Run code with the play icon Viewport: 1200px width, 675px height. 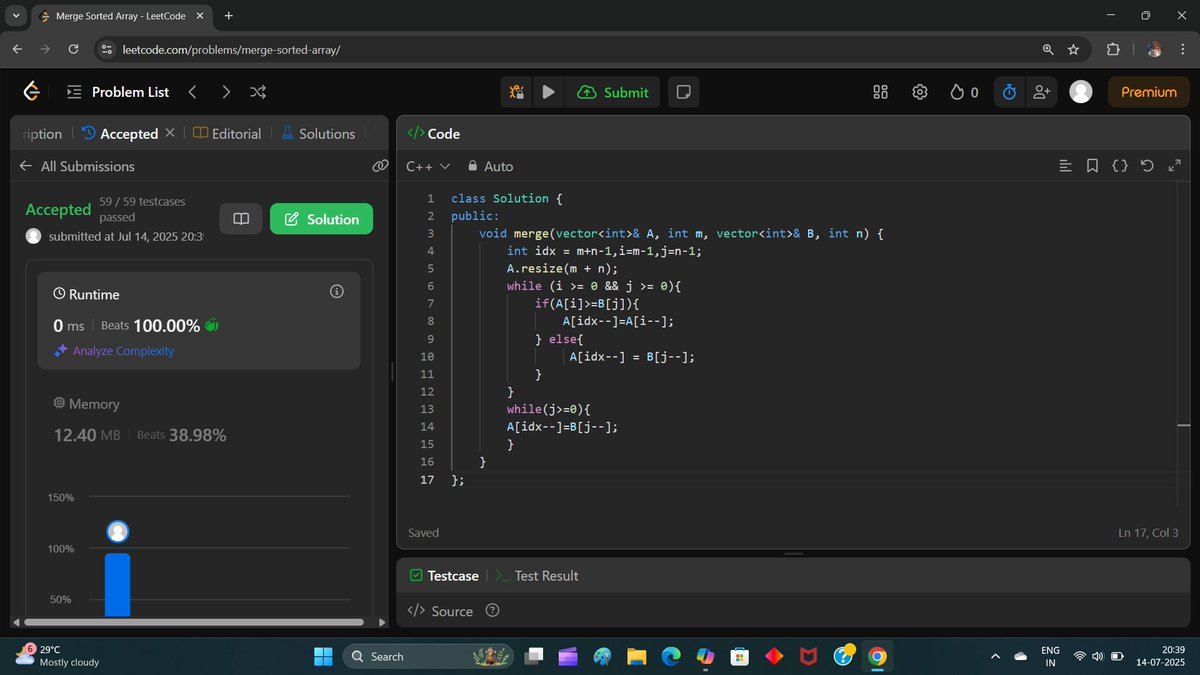[548, 92]
